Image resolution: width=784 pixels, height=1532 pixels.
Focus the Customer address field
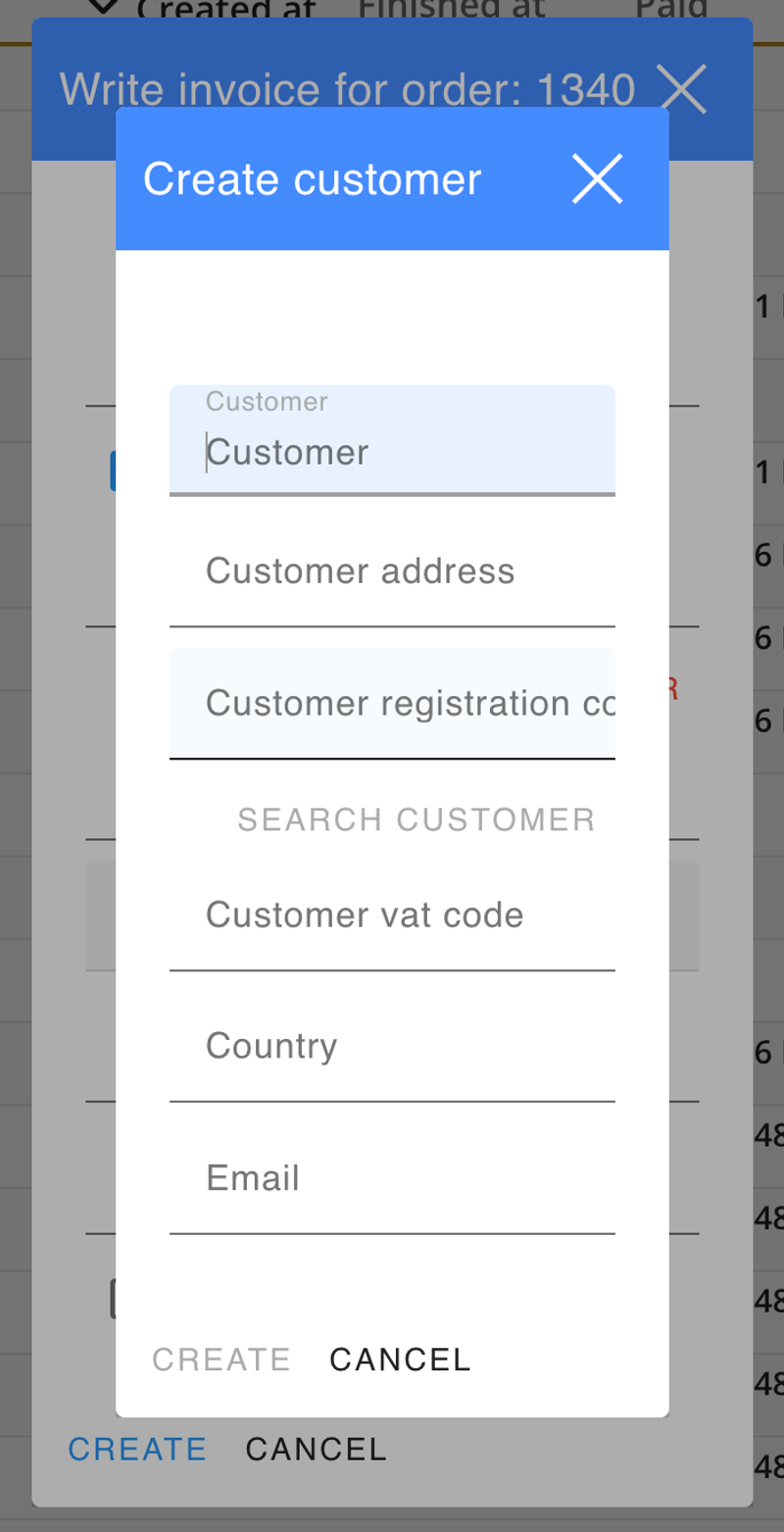click(392, 571)
